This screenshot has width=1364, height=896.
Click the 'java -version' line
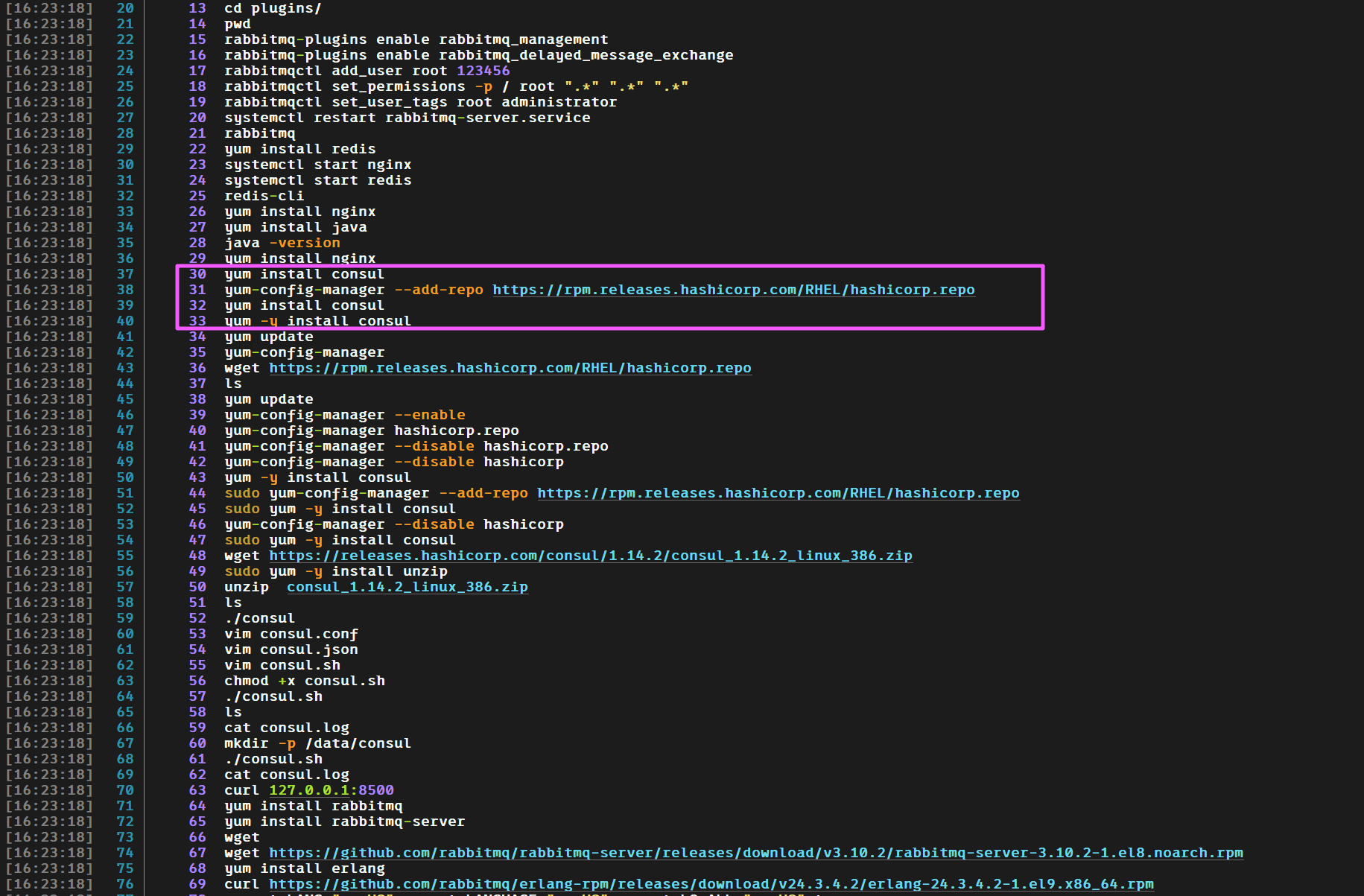282,243
